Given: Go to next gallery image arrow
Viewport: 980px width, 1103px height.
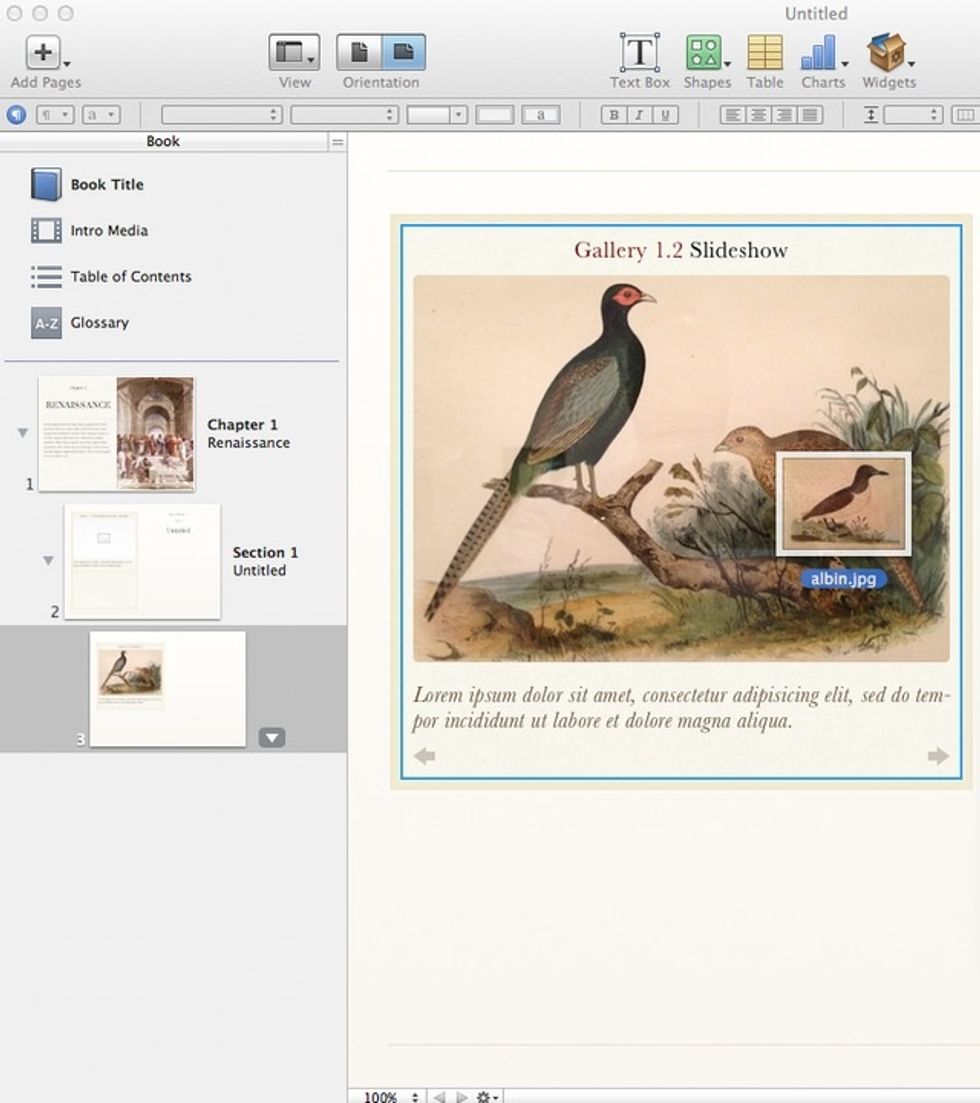Looking at the screenshot, I should (x=938, y=756).
